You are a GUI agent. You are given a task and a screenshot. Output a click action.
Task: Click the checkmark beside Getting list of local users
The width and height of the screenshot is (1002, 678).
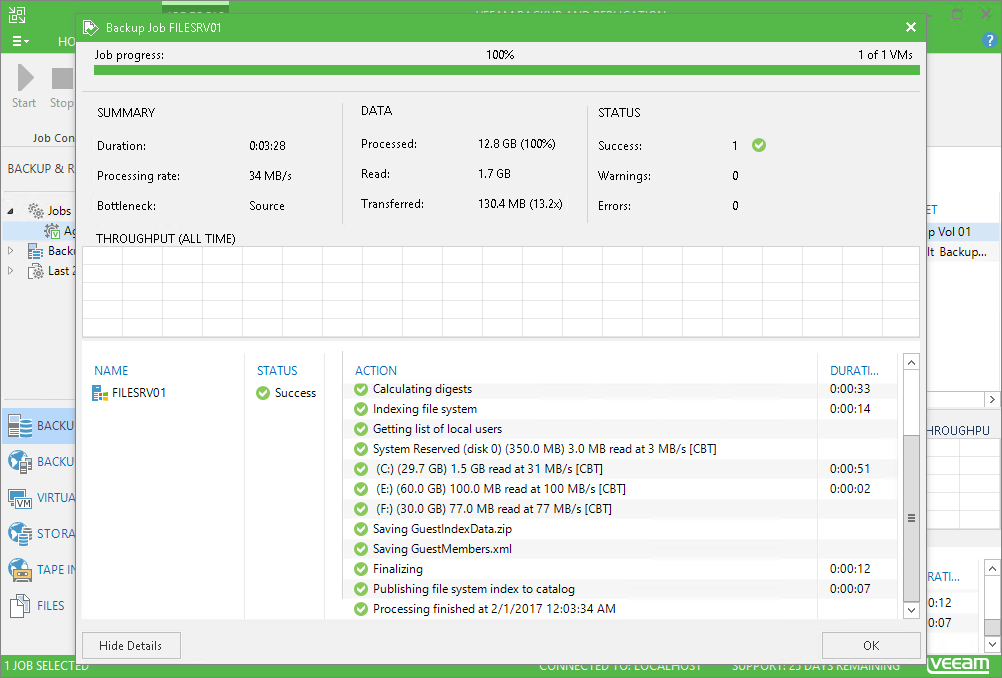[361, 429]
